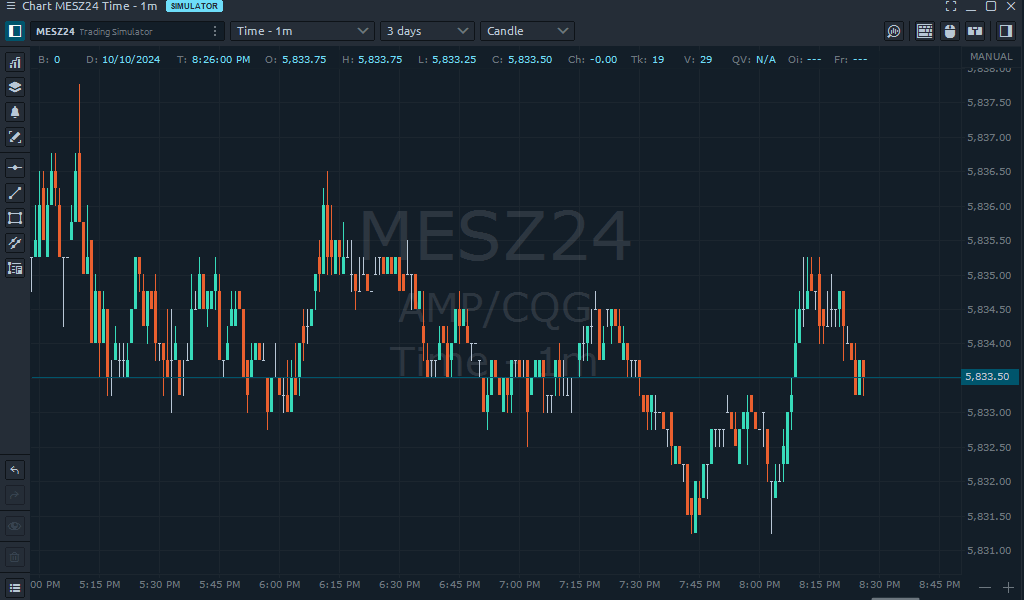1024x600 pixels.
Task: Click the undo arrow icon
Action: tap(15, 470)
